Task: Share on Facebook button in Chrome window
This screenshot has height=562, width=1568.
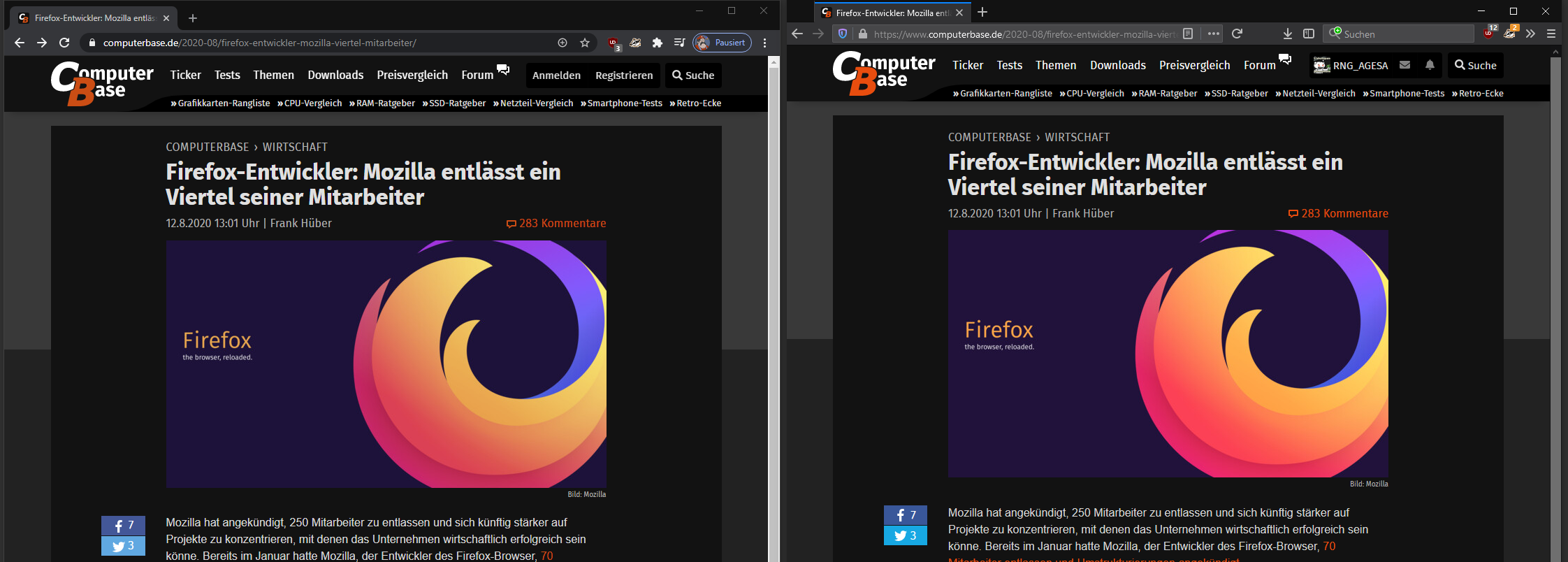Action: point(123,526)
